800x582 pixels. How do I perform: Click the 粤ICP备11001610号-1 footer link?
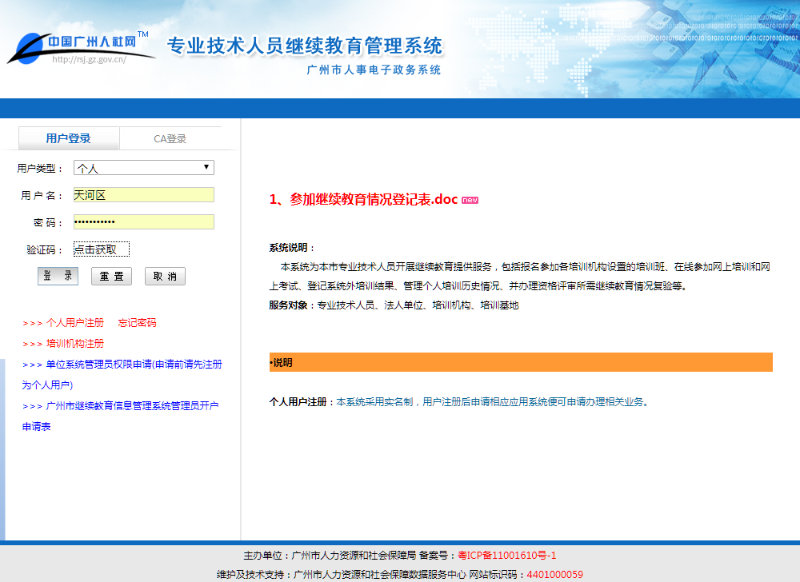pos(506,555)
